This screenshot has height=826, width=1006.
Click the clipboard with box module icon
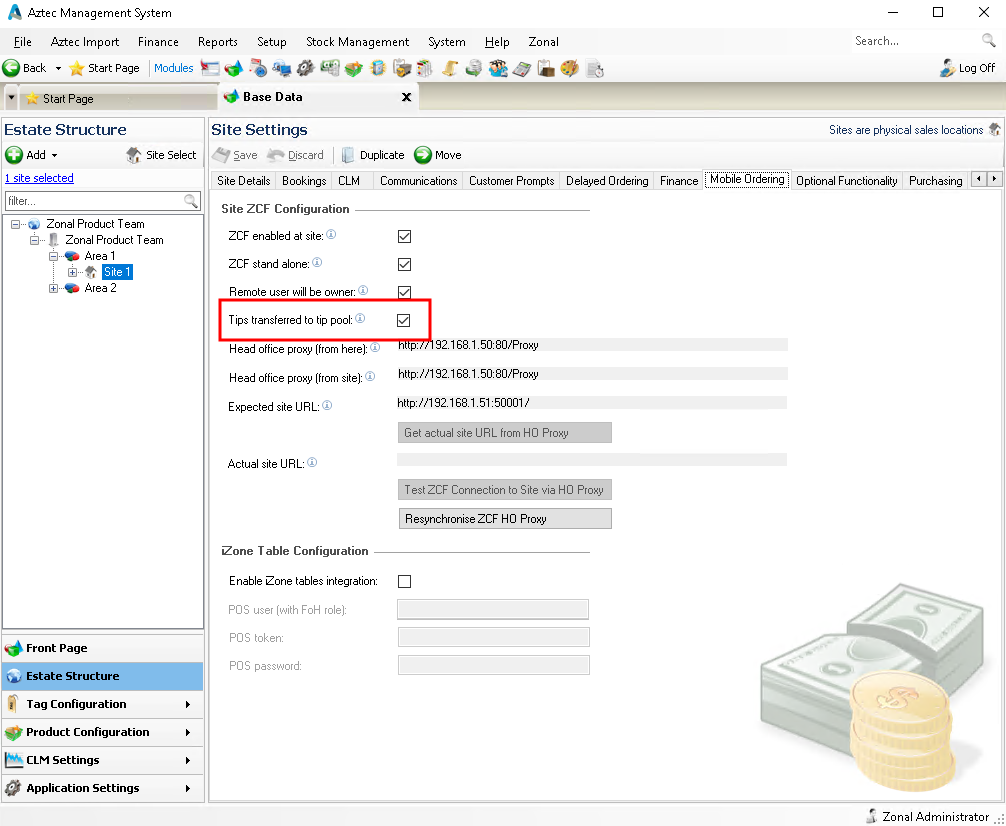click(546, 68)
